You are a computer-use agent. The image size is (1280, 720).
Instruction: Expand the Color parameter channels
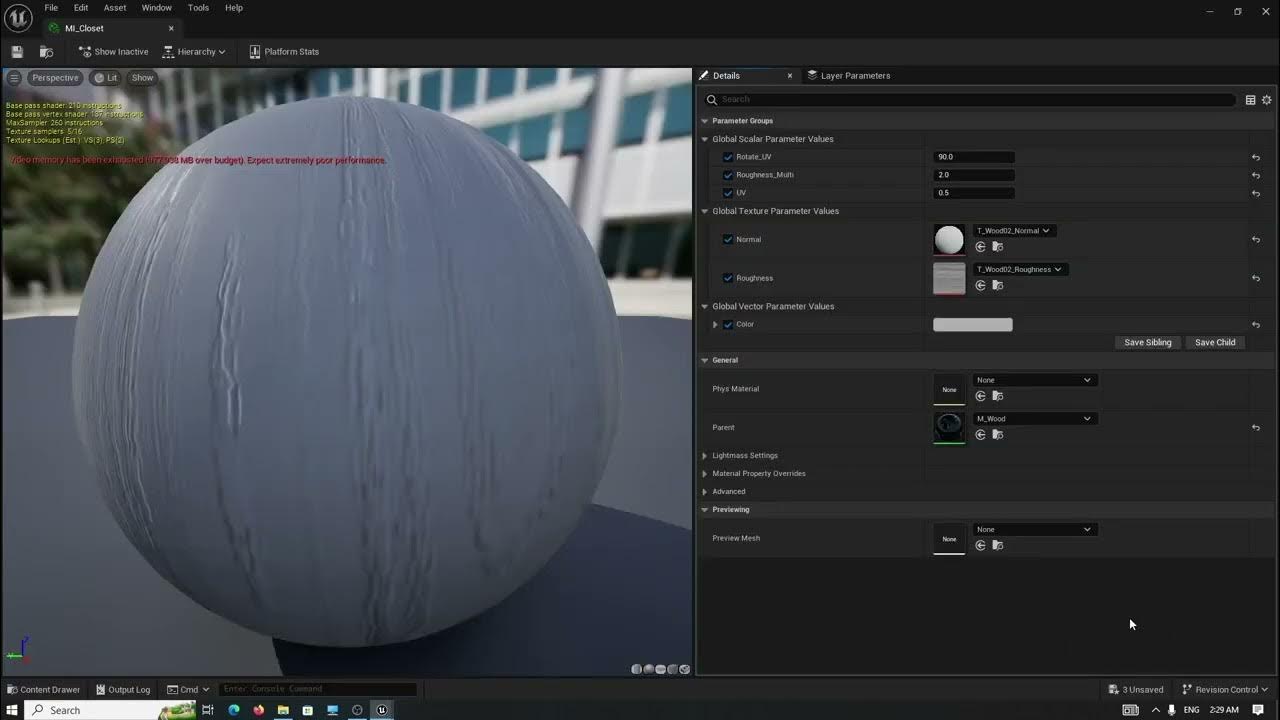click(715, 325)
